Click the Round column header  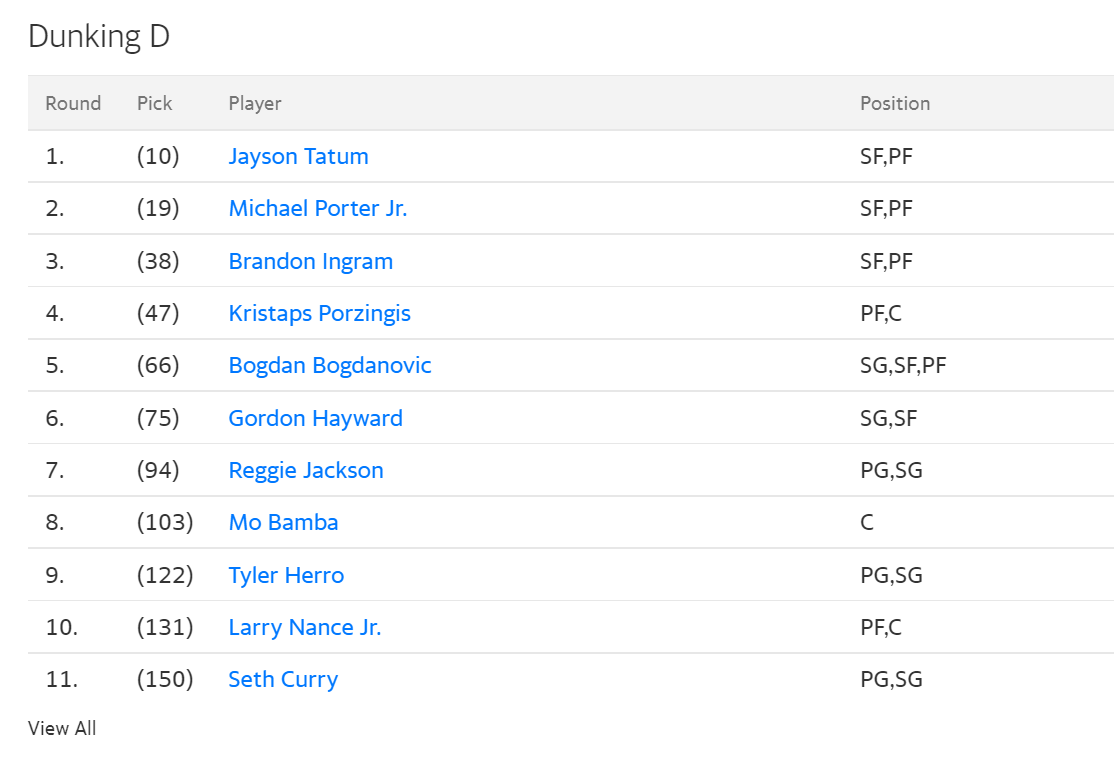pos(73,103)
